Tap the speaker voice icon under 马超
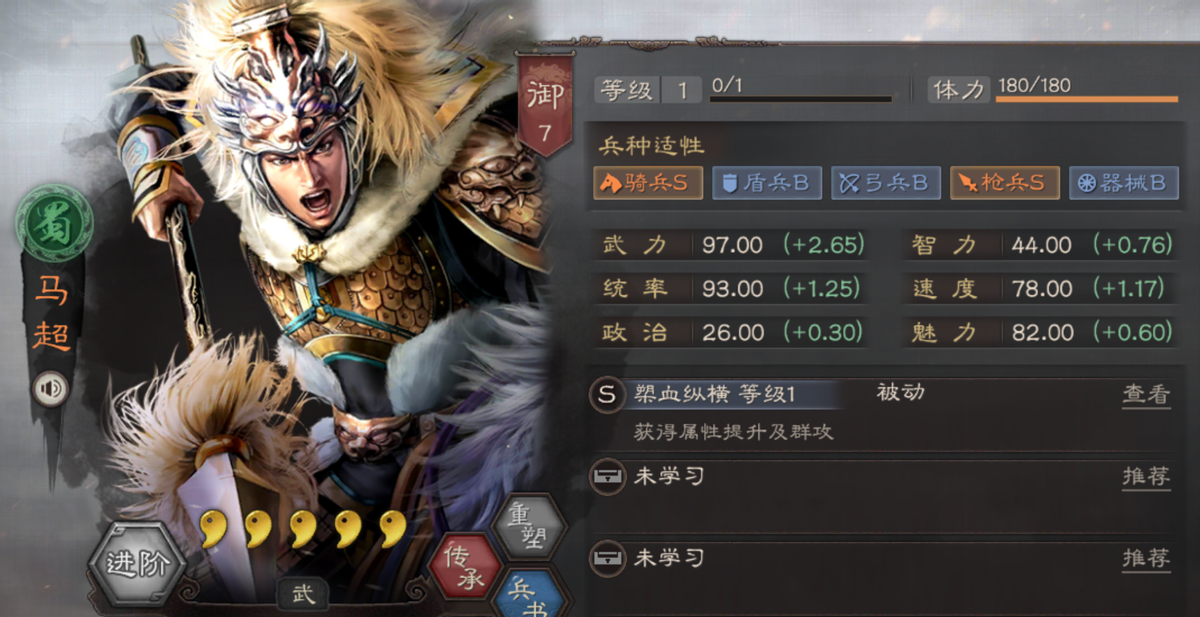The height and width of the screenshot is (617, 1200). click(x=51, y=388)
